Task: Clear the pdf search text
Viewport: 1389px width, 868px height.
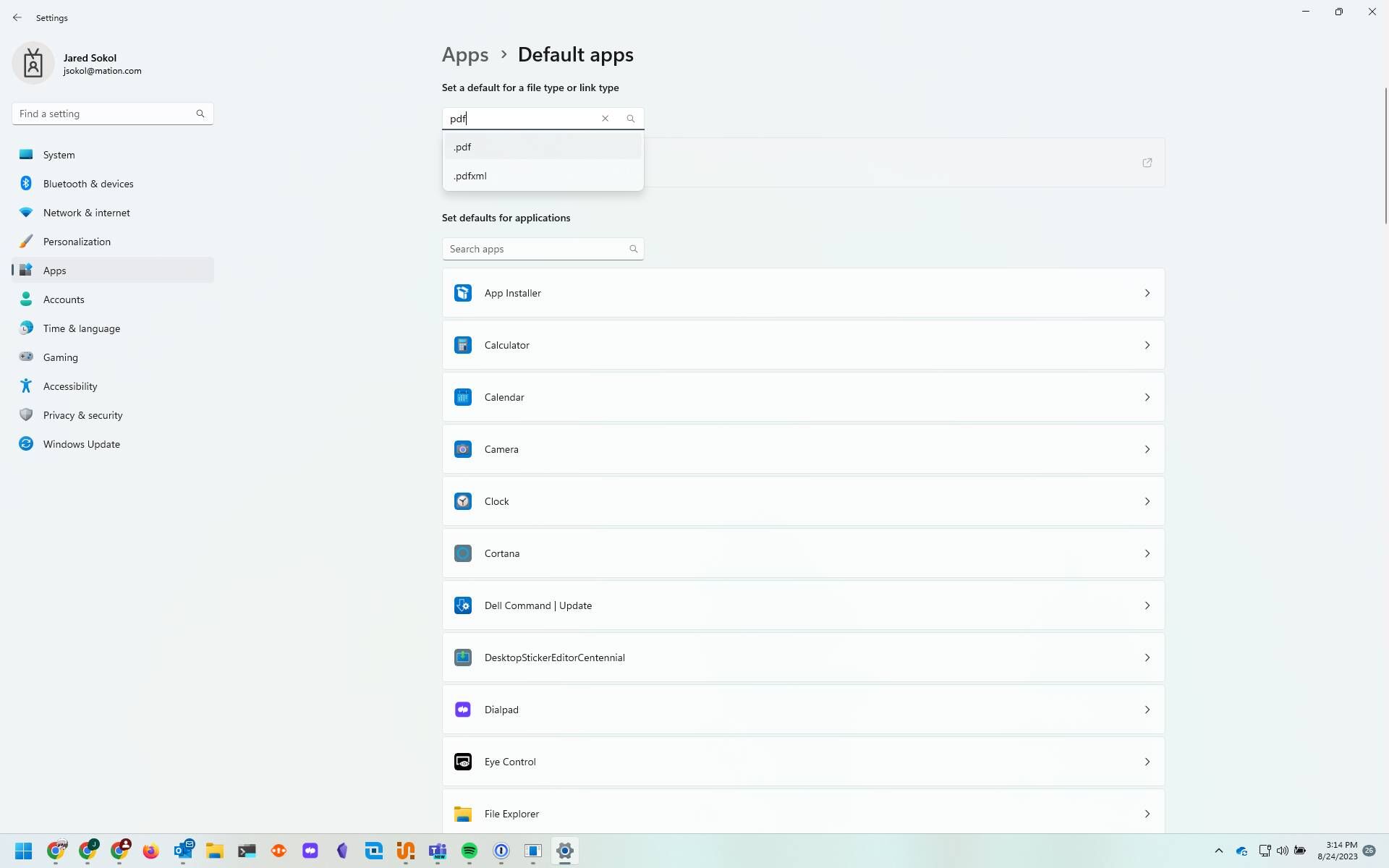Action: 606,118
